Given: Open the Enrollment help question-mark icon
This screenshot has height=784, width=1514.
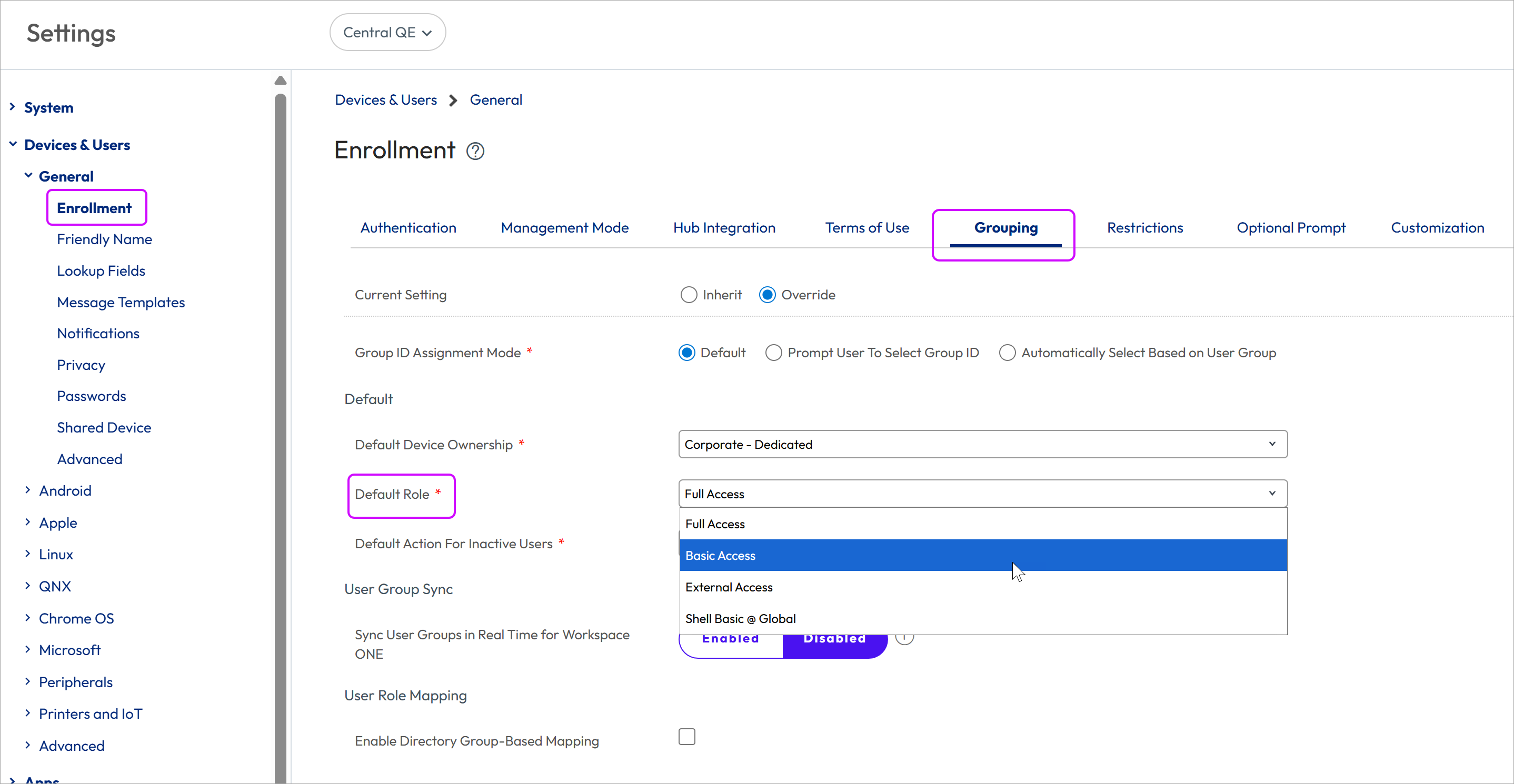Looking at the screenshot, I should click(x=475, y=152).
